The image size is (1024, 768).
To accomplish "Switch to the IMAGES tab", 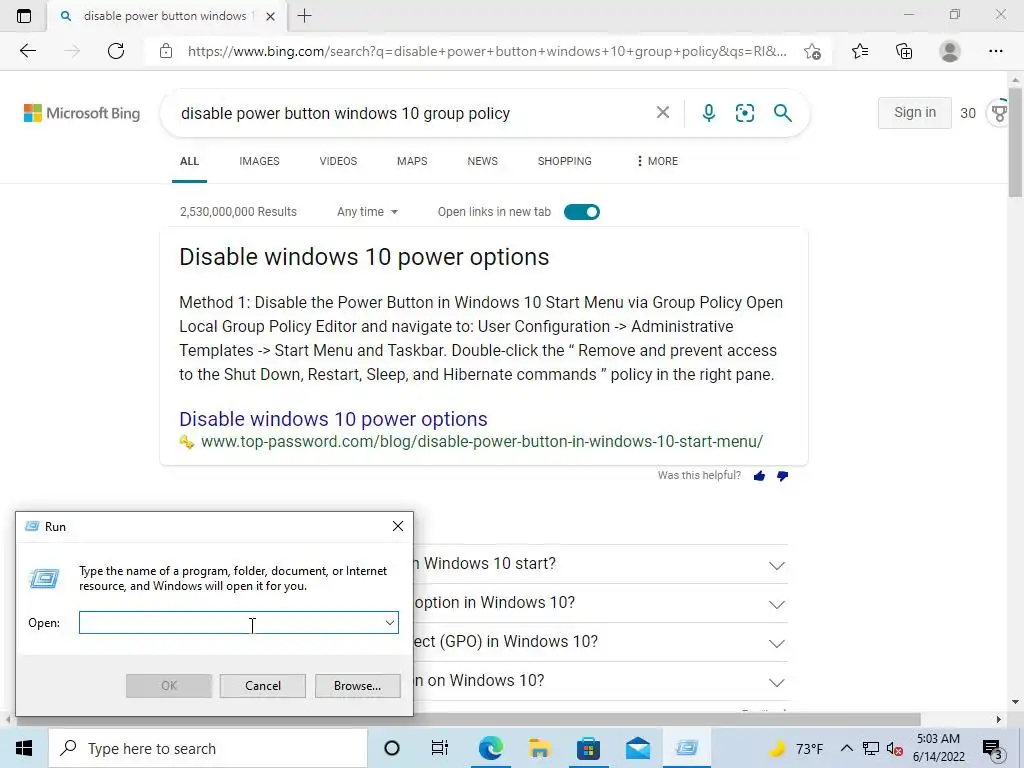I will click(259, 161).
